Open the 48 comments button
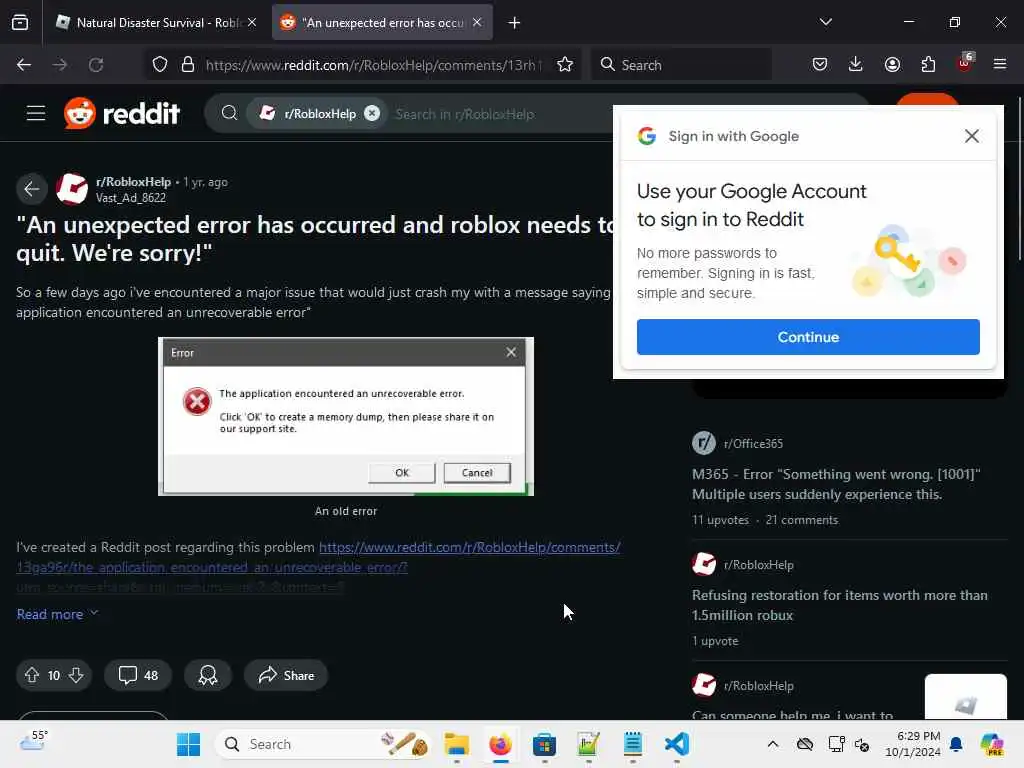1024x768 pixels. coord(138,675)
